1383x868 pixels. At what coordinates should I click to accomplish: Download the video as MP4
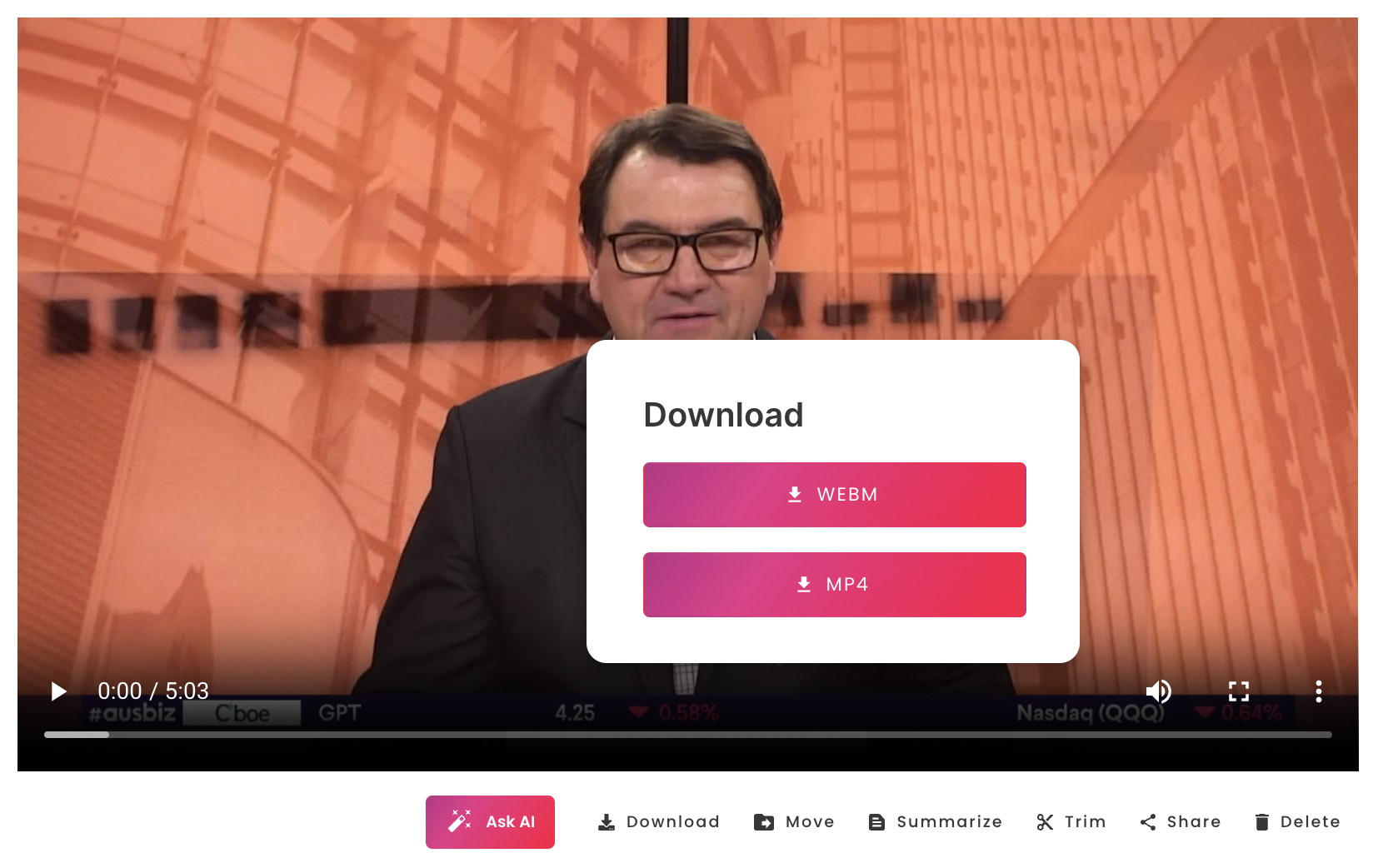(x=834, y=585)
